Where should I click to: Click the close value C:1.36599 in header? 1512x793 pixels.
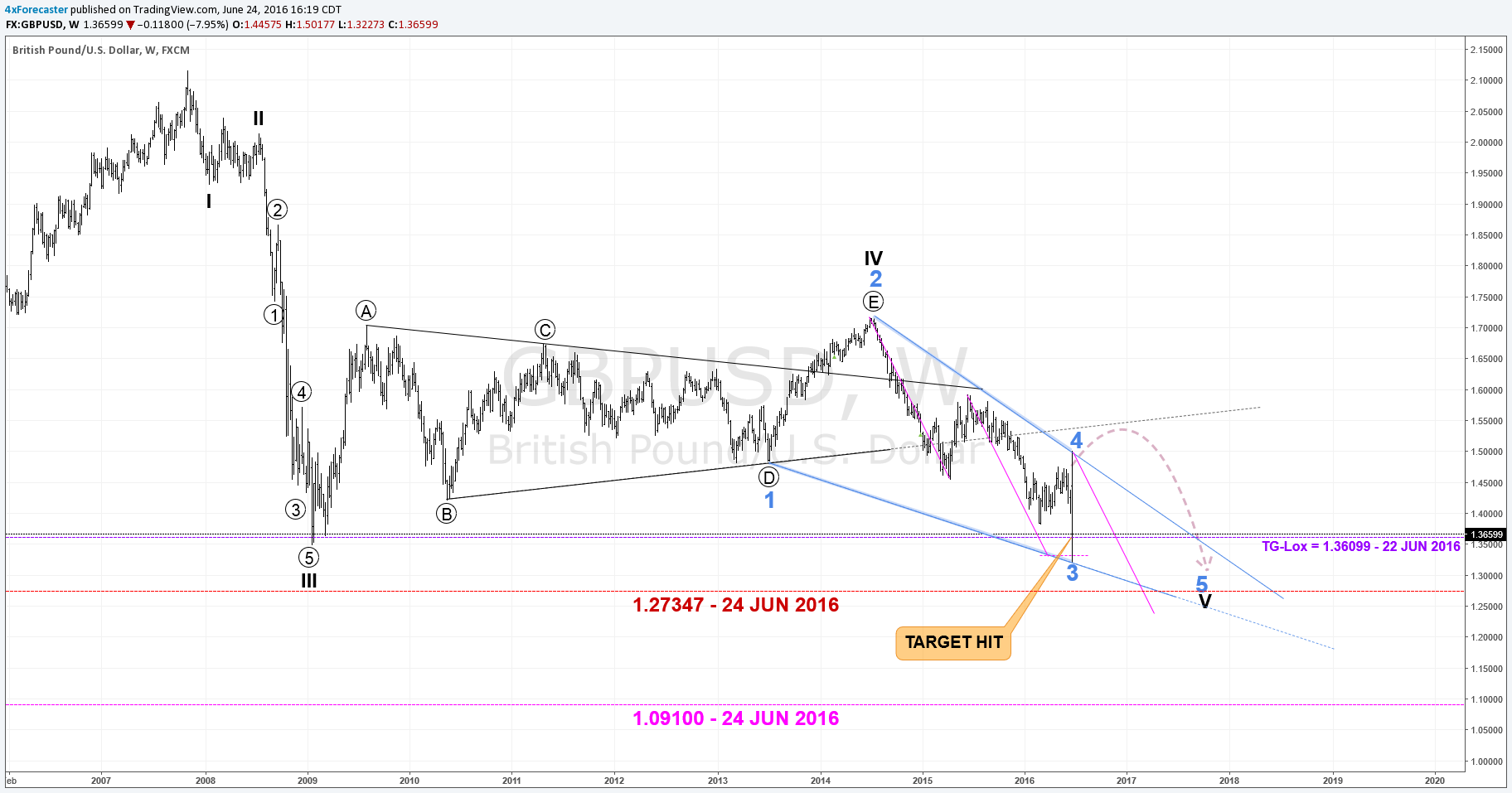[413, 25]
